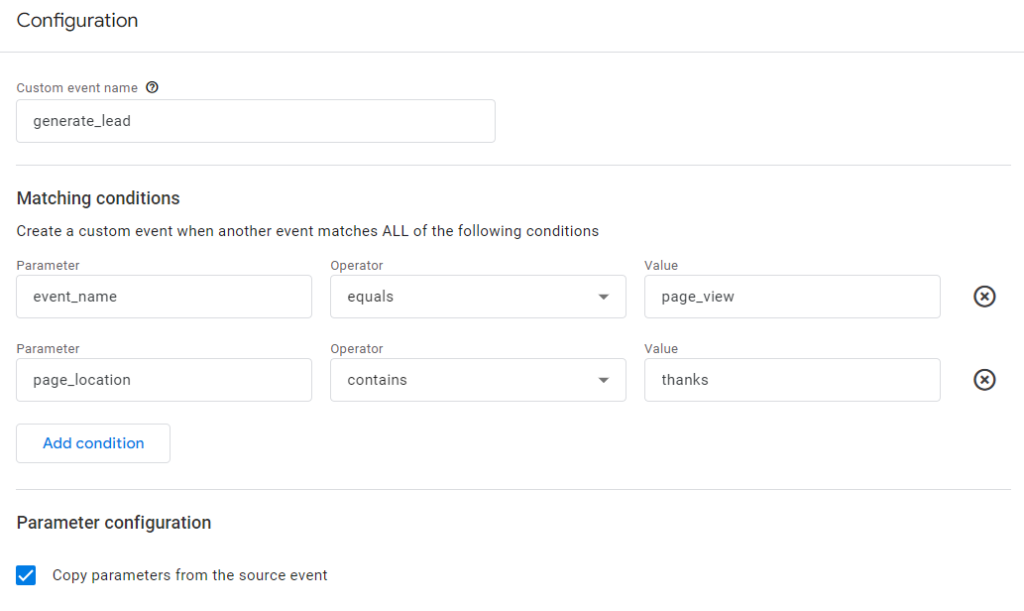This screenshot has height=611, width=1024.
Task: Click the arrow icon in the contains operator
Action: 603,380
